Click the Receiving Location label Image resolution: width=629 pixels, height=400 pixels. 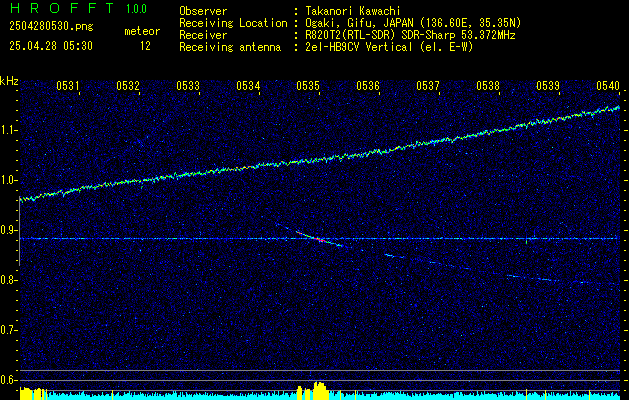pos(233,23)
